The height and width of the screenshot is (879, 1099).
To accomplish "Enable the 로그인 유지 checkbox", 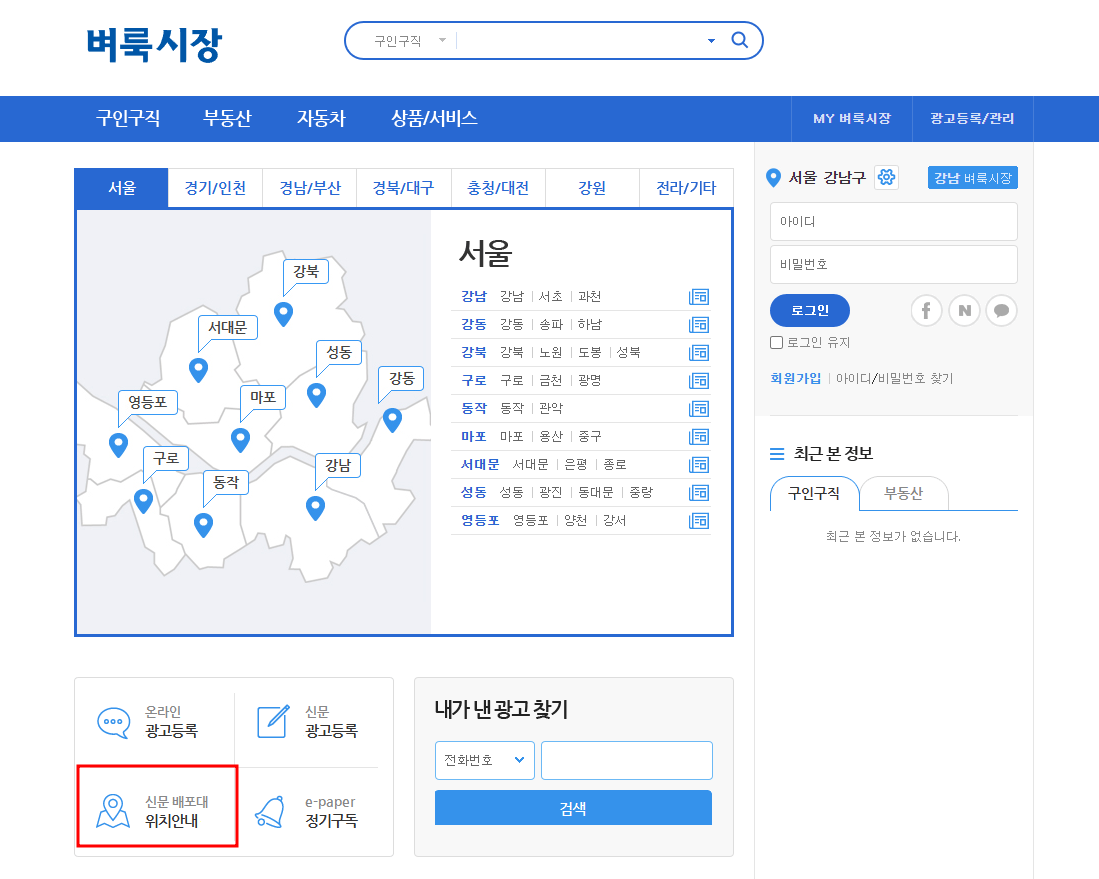I will click(x=776, y=342).
